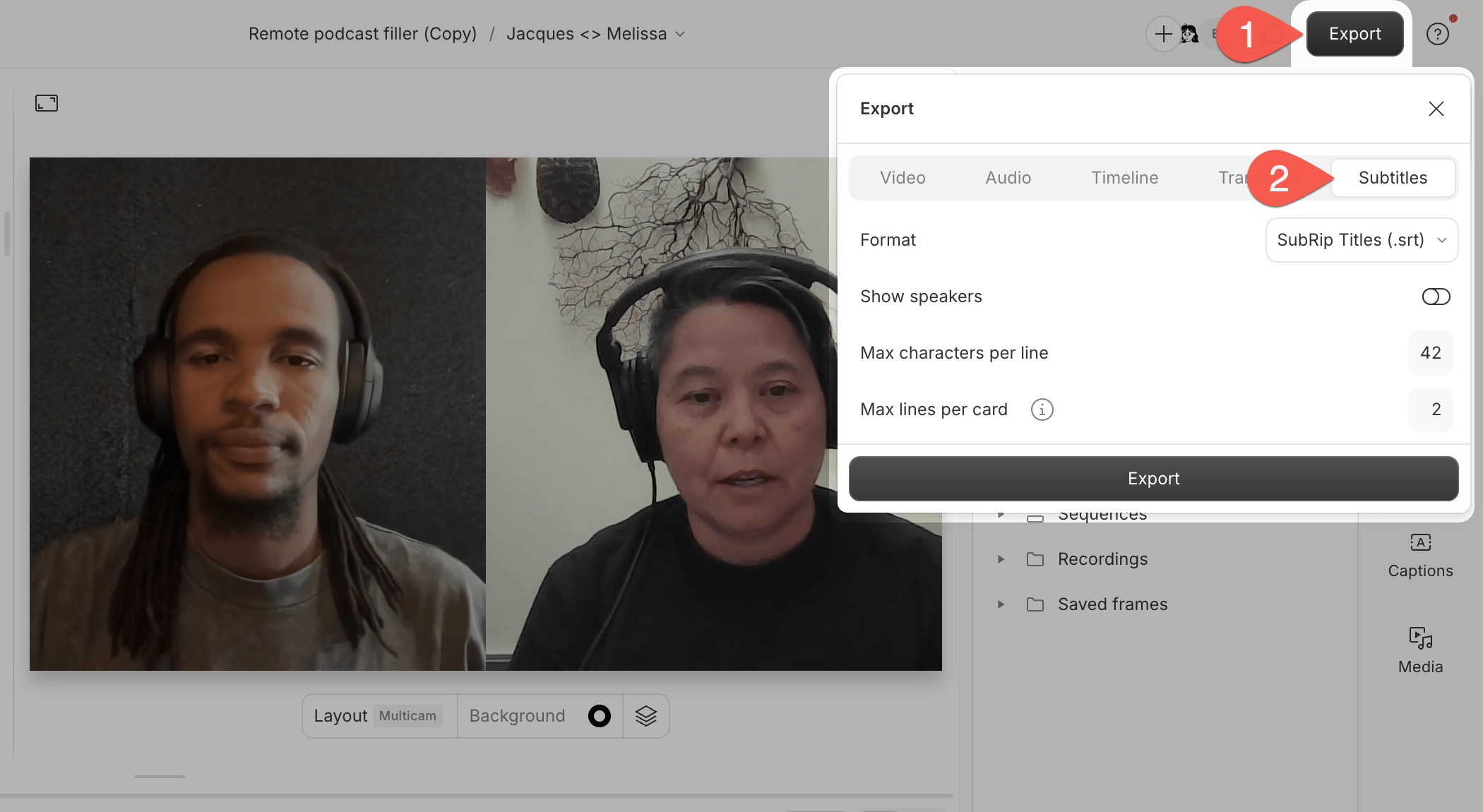The width and height of the screenshot is (1483, 812).
Task: Open the Layout Multicam selector
Action: (x=379, y=716)
